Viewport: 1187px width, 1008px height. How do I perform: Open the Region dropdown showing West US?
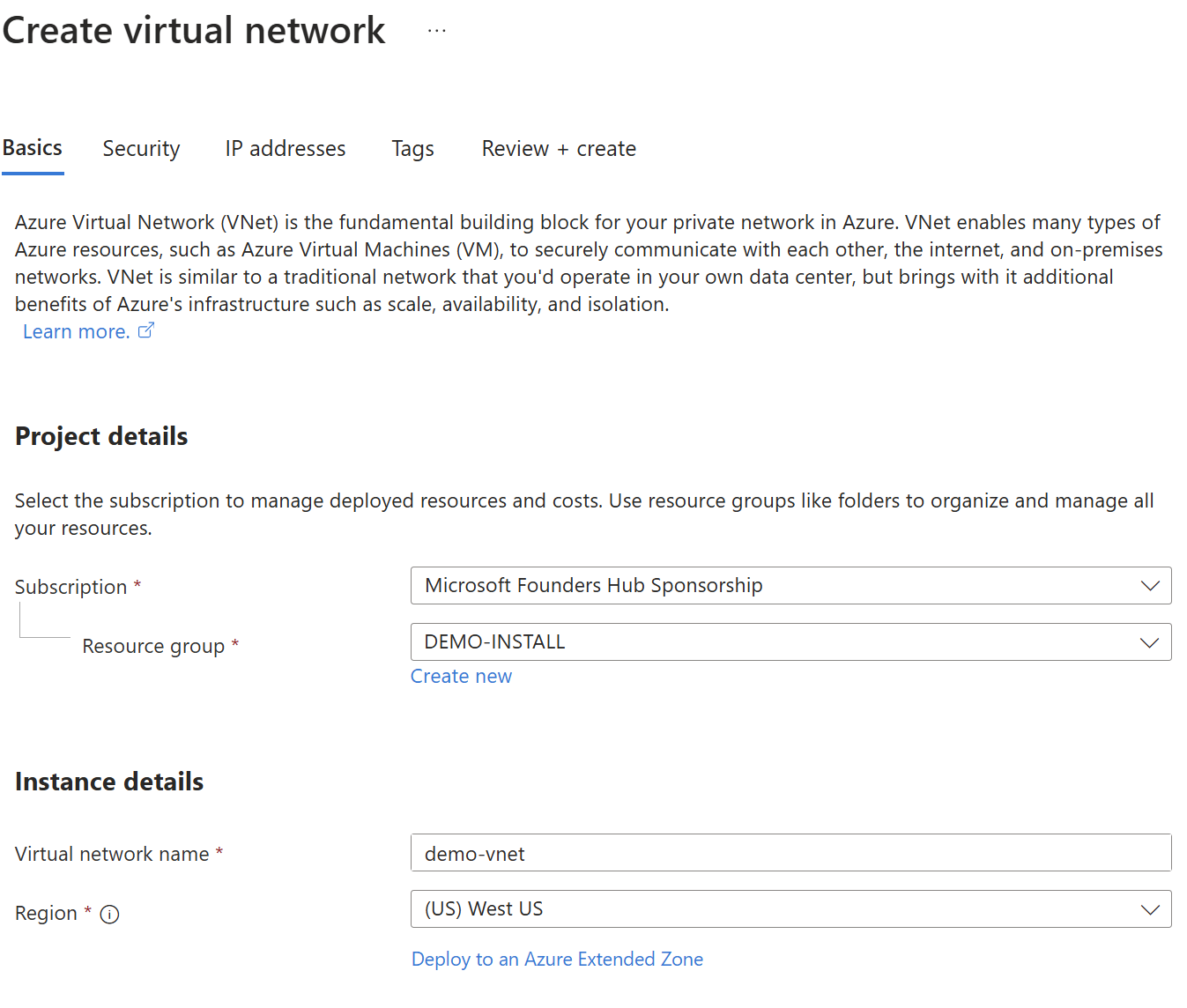pos(790,909)
